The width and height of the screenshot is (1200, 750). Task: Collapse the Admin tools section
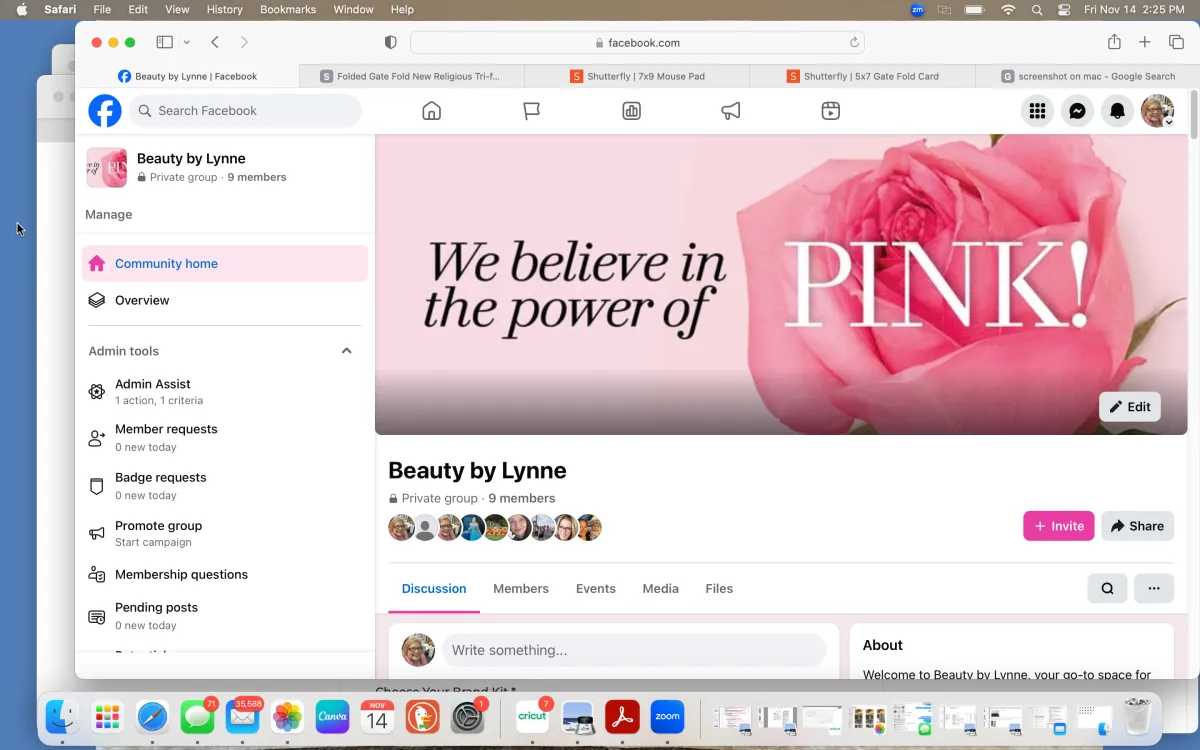(346, 351)
